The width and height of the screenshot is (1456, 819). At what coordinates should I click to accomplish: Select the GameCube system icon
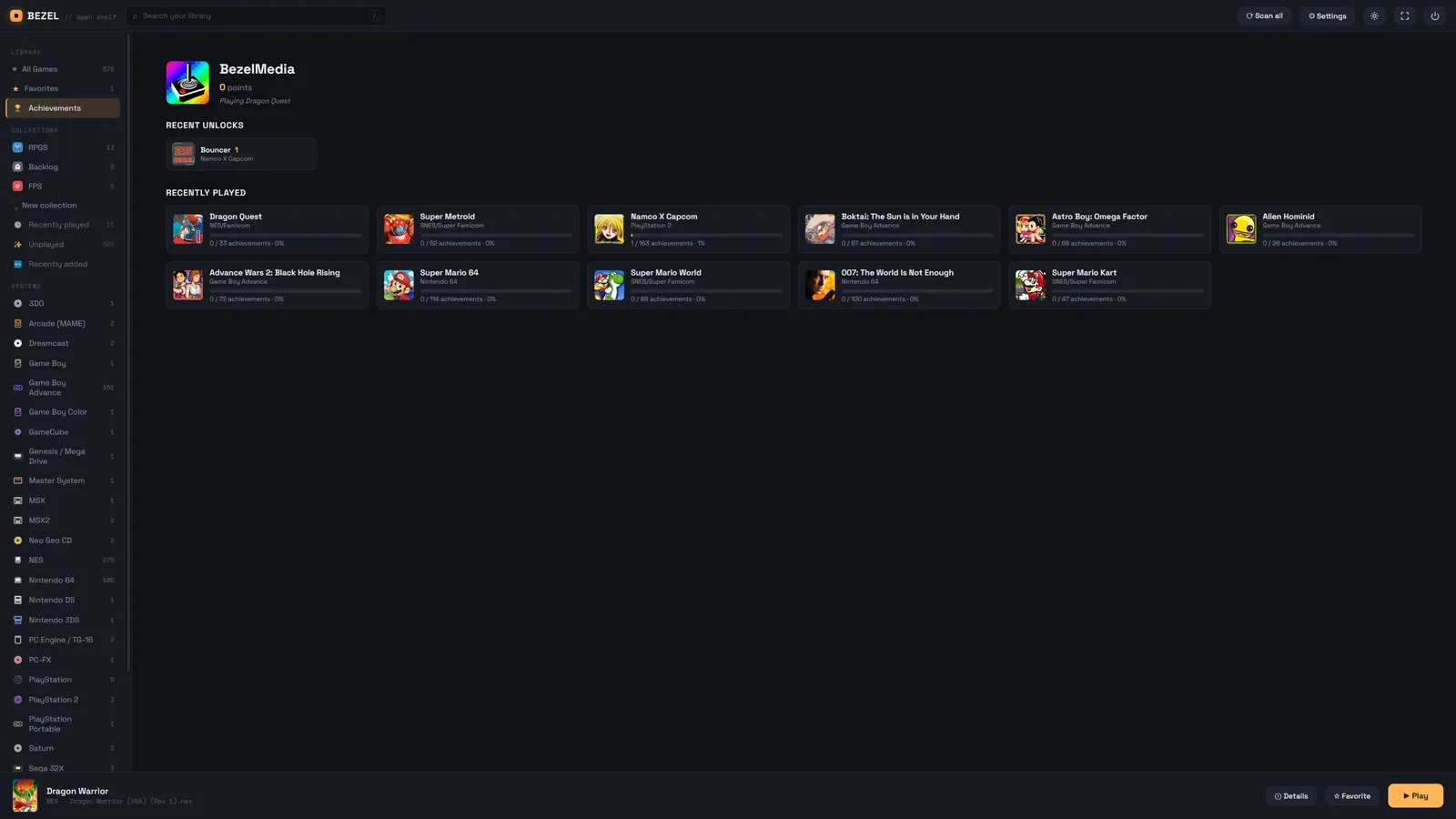tap(17, 431)
